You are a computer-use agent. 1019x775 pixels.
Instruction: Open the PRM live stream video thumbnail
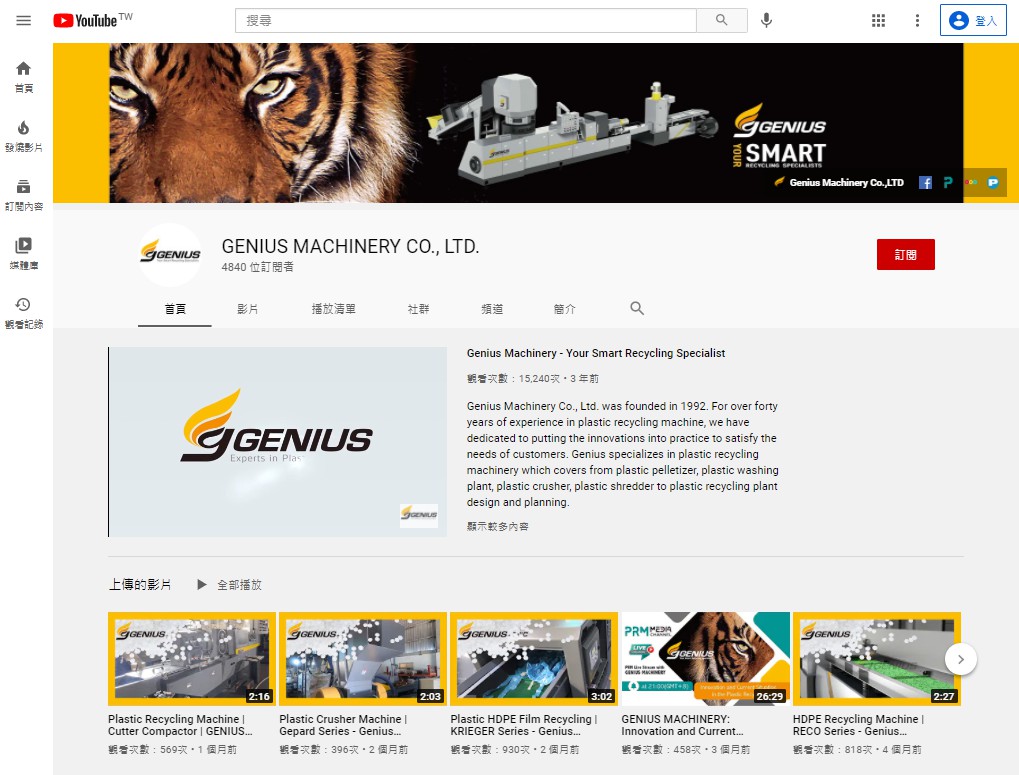pyautogui.click(x=705, y=659)
